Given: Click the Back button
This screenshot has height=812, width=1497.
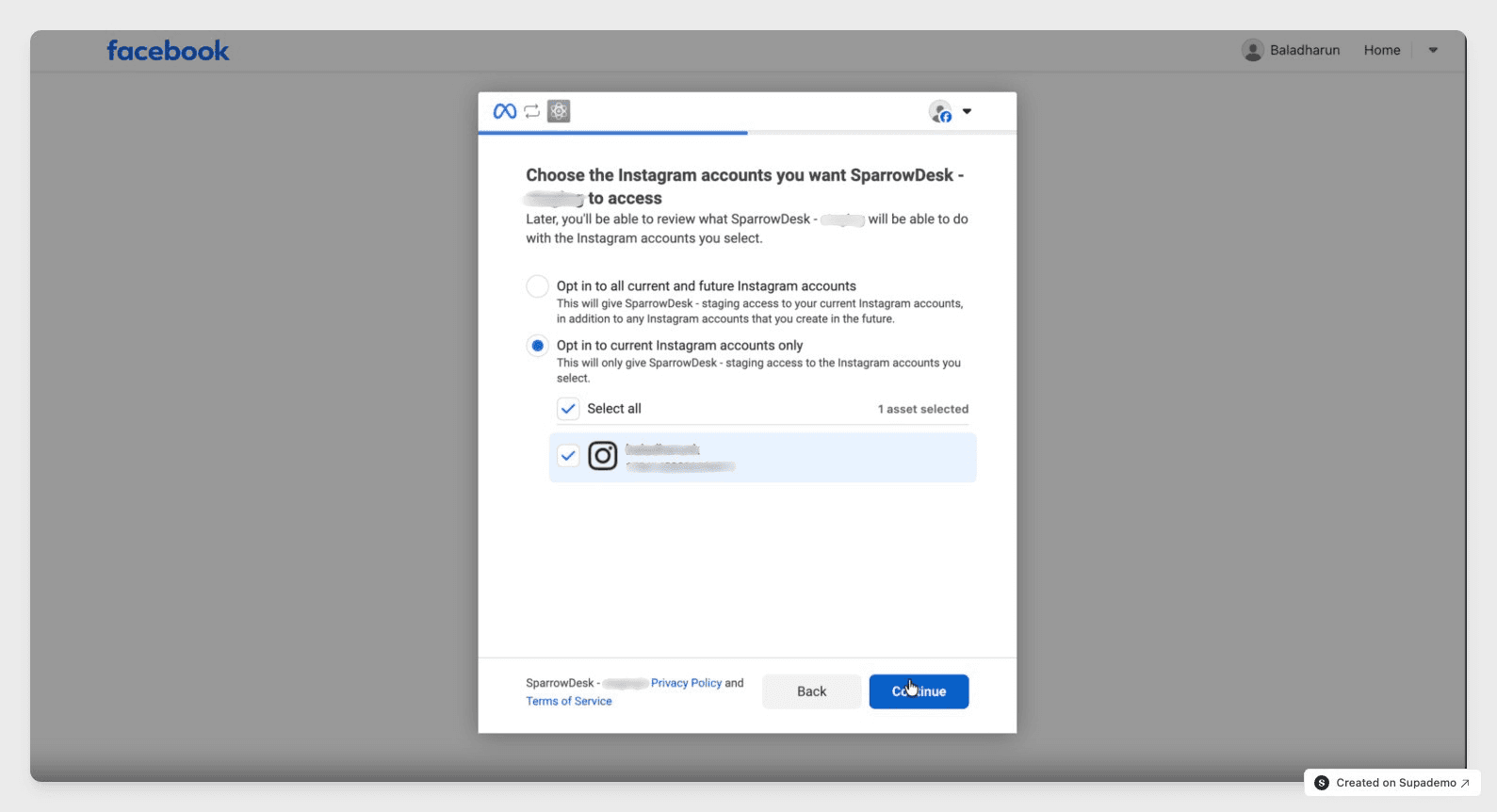Looking at the screenshot, I should click(x=811, y=691).
